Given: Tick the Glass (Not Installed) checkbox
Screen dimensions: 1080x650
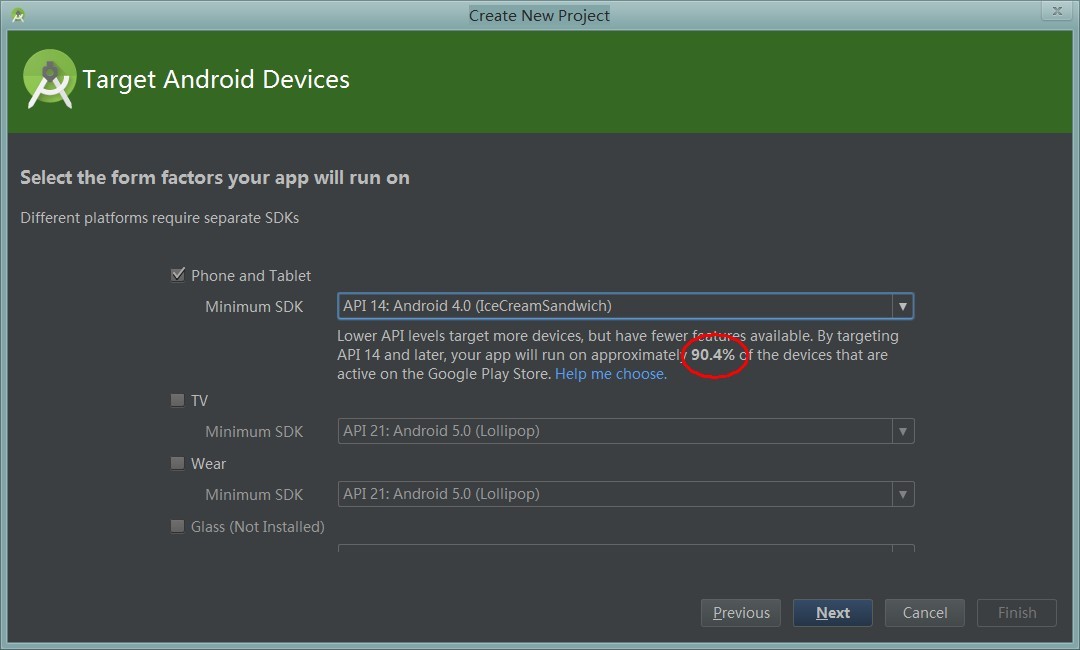Looking at the screenshot, I should click(x=178, y=526).
